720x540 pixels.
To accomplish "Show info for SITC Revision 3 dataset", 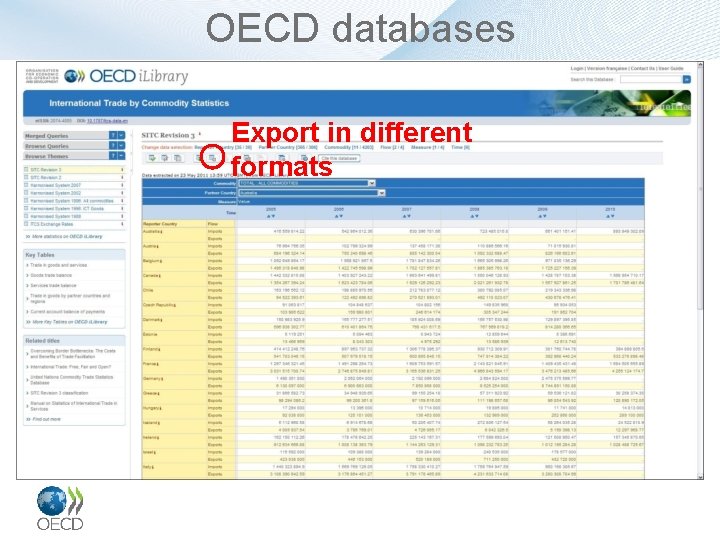I will [122, 170].
